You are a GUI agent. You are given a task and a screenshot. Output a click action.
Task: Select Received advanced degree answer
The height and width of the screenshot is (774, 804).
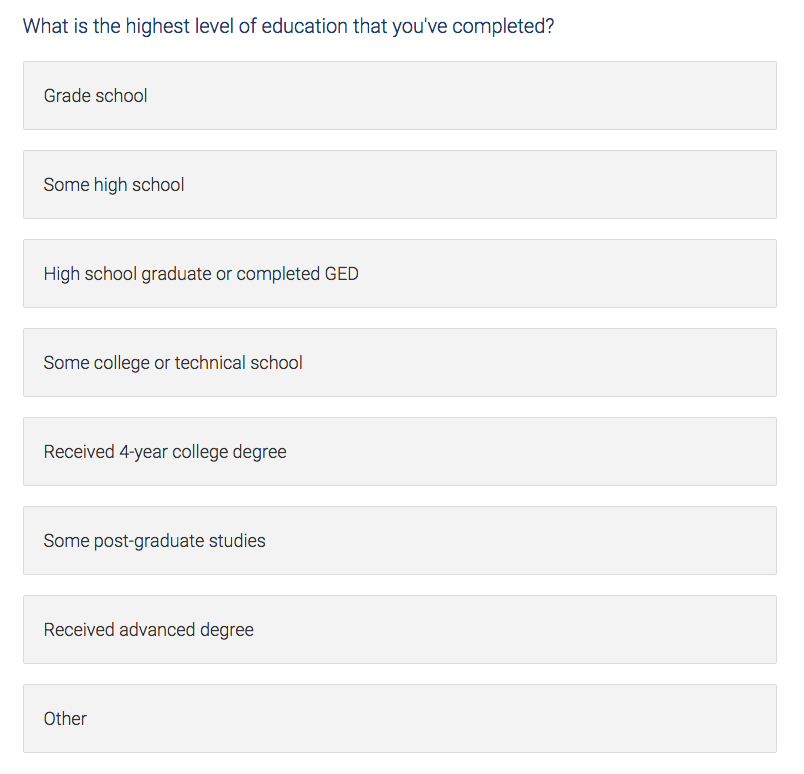tap(400, 630)
